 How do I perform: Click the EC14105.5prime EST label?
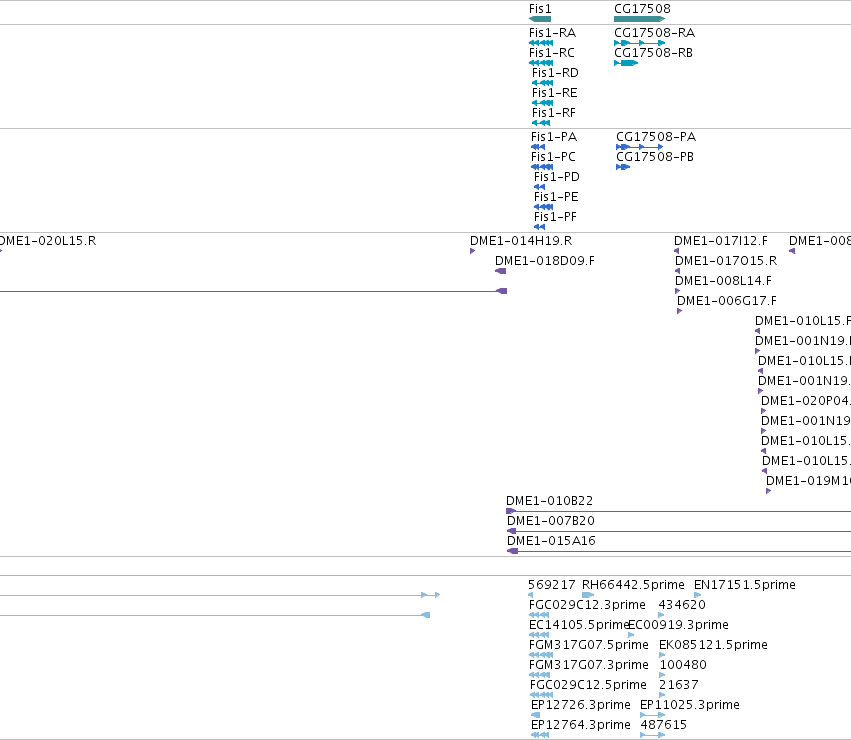[579, 625]
